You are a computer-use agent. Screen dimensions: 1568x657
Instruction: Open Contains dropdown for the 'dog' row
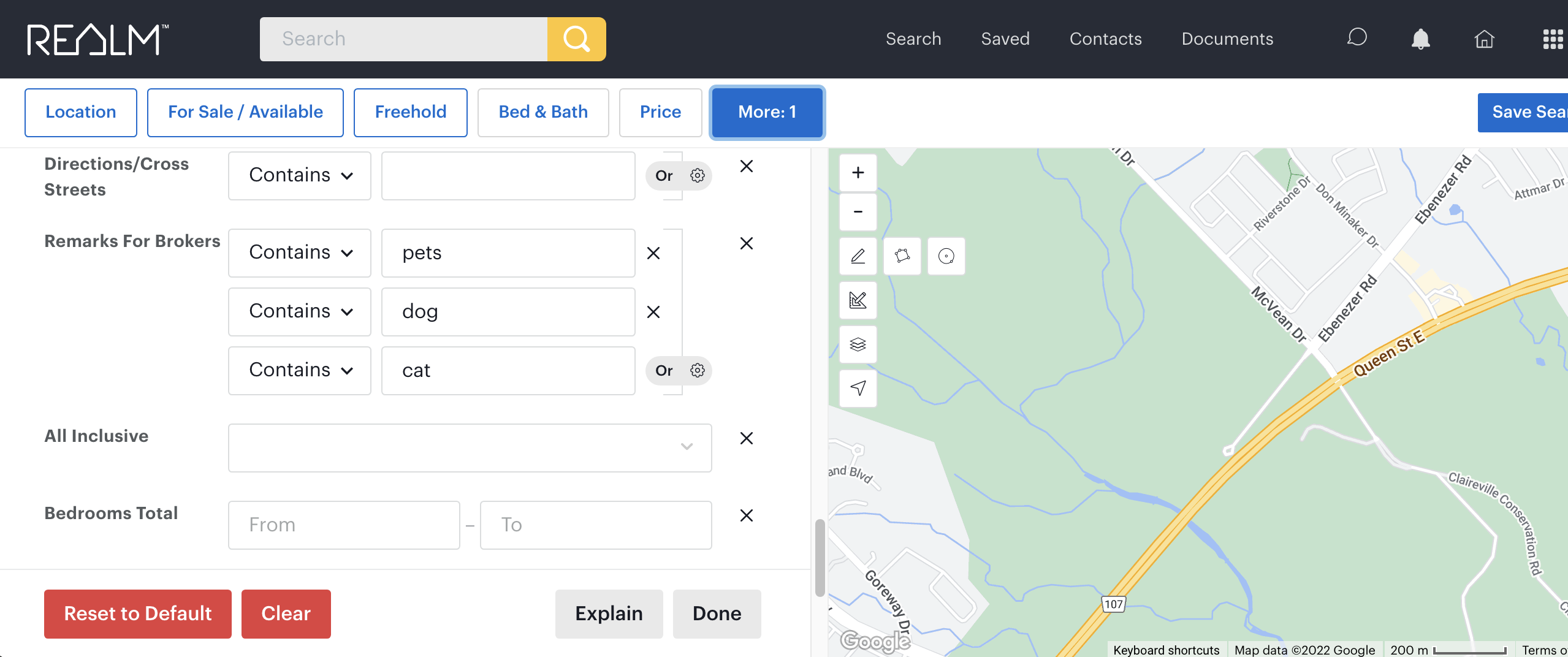pyautogui.click(x=300, y=312)
